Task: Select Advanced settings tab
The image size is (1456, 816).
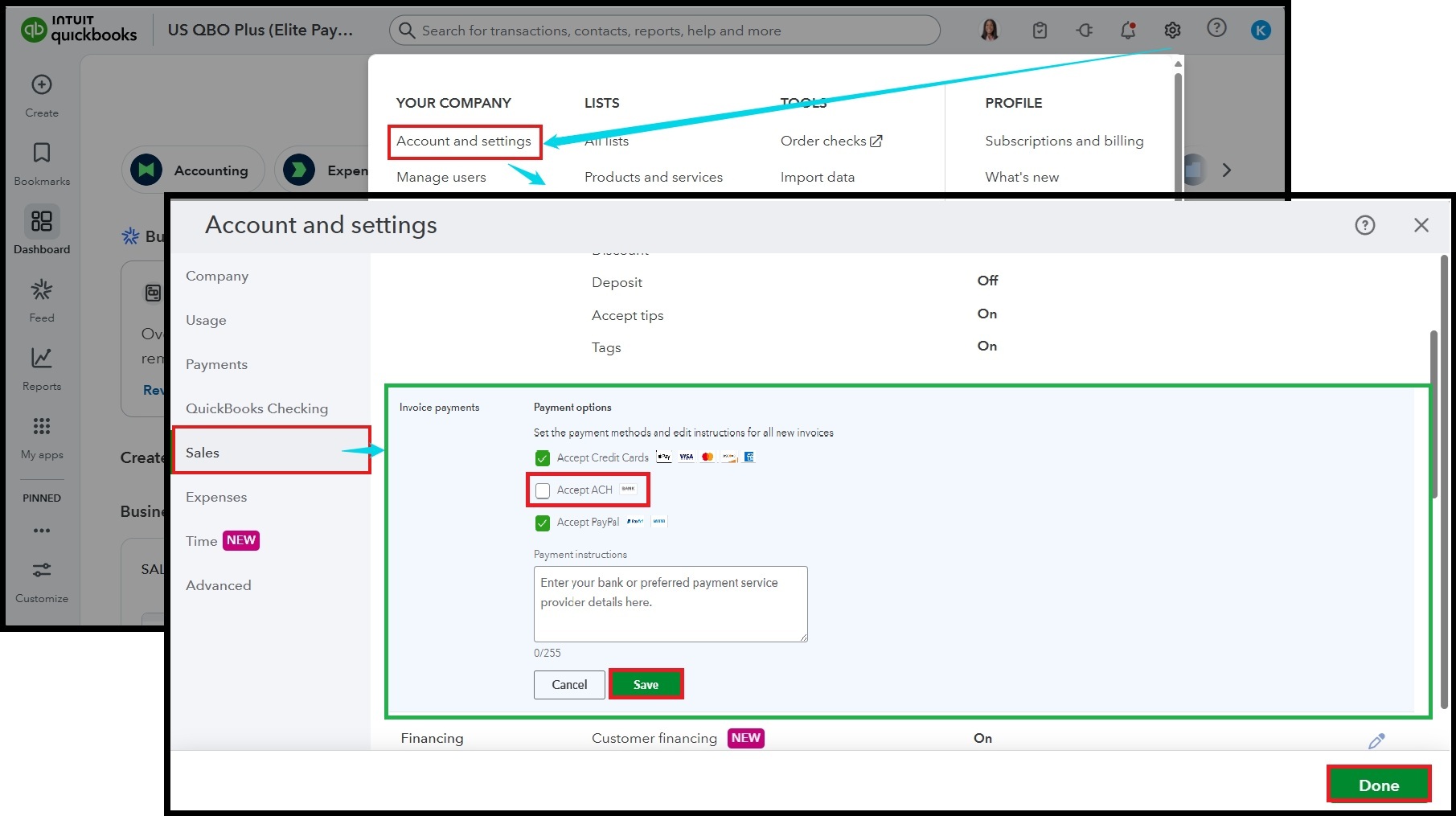Action: coord(218,585)
